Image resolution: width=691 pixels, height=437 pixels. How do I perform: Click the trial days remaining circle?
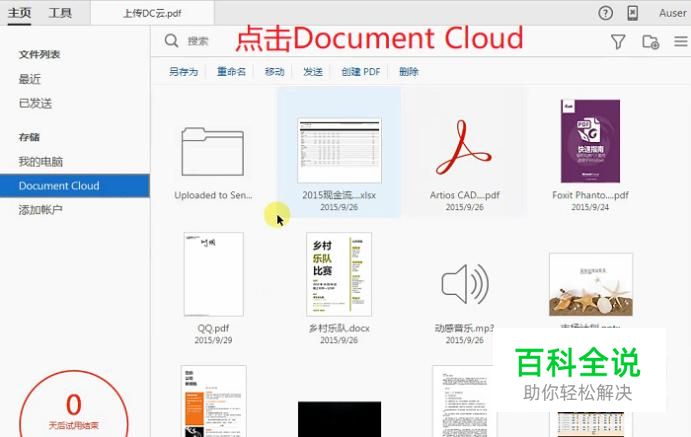(74, 405)
